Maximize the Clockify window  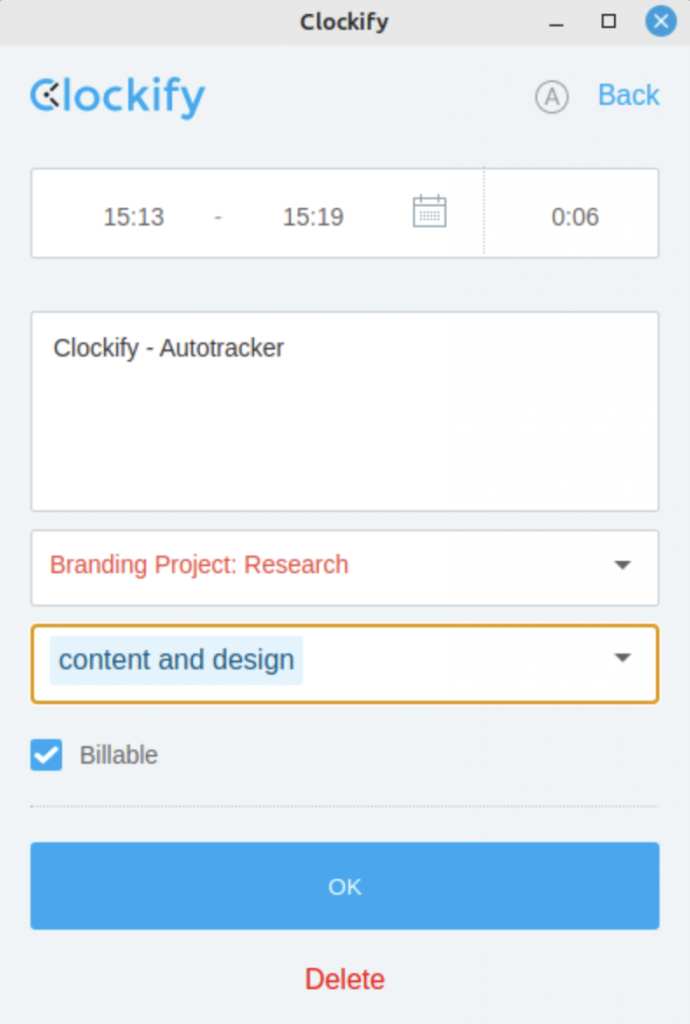click(608, 22)
